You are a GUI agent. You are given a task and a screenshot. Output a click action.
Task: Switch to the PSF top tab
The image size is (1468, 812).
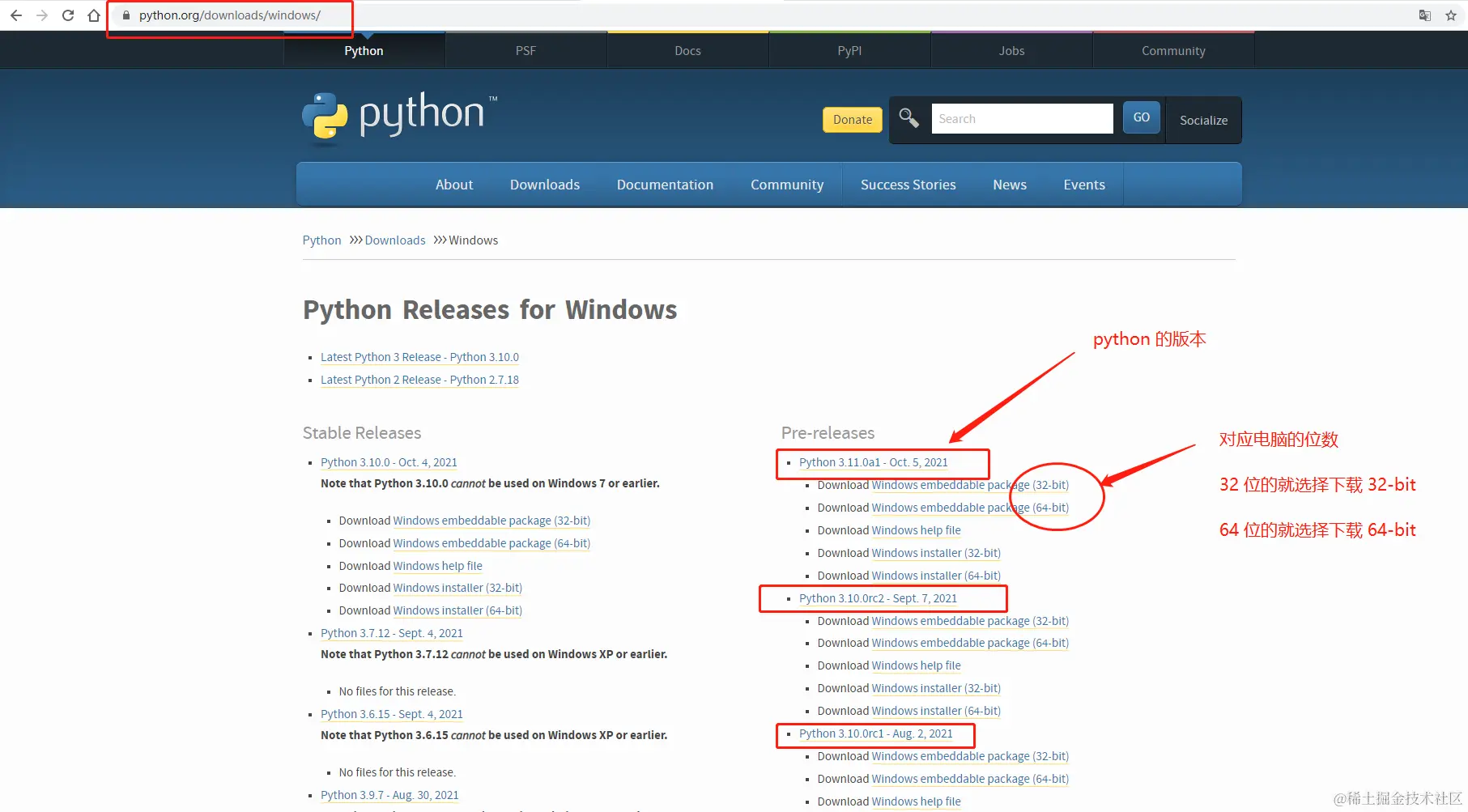coord(526,50)
